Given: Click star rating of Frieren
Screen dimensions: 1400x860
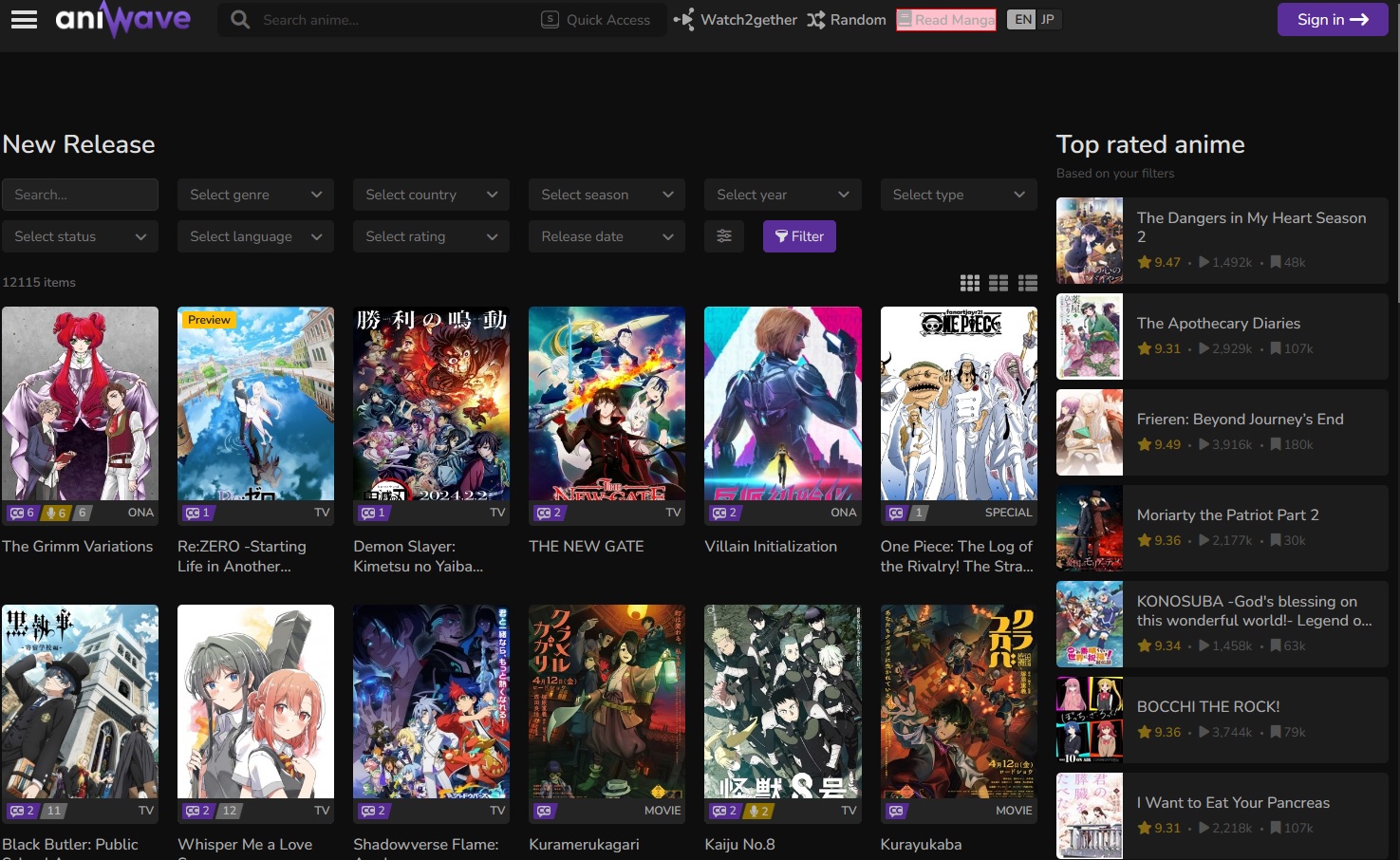Looking at the screenshot, I should pyautogui.click(x=1159, y=444).
